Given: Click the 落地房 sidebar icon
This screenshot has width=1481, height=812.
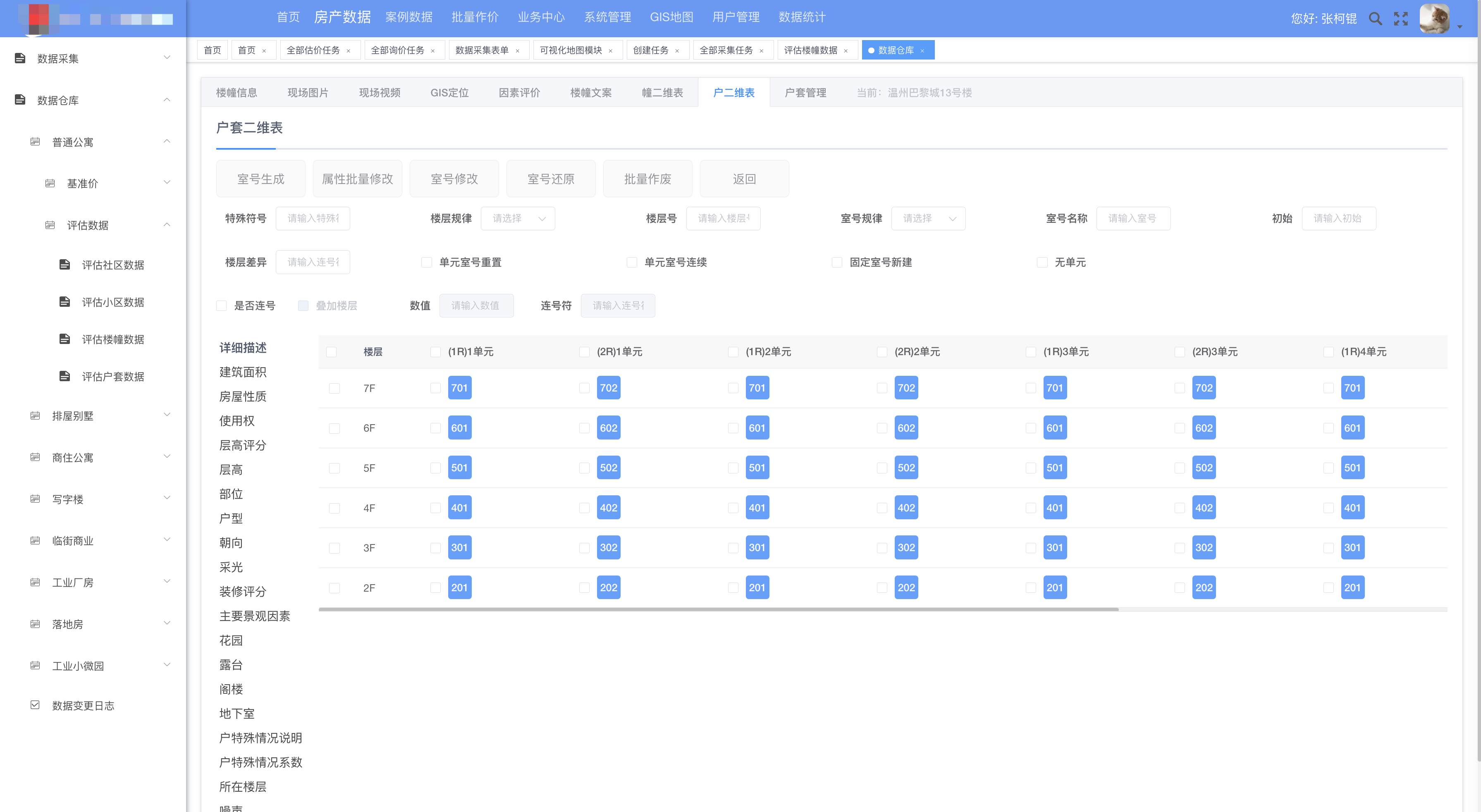Looking at the screenshot, I should (x=35, y=624).
